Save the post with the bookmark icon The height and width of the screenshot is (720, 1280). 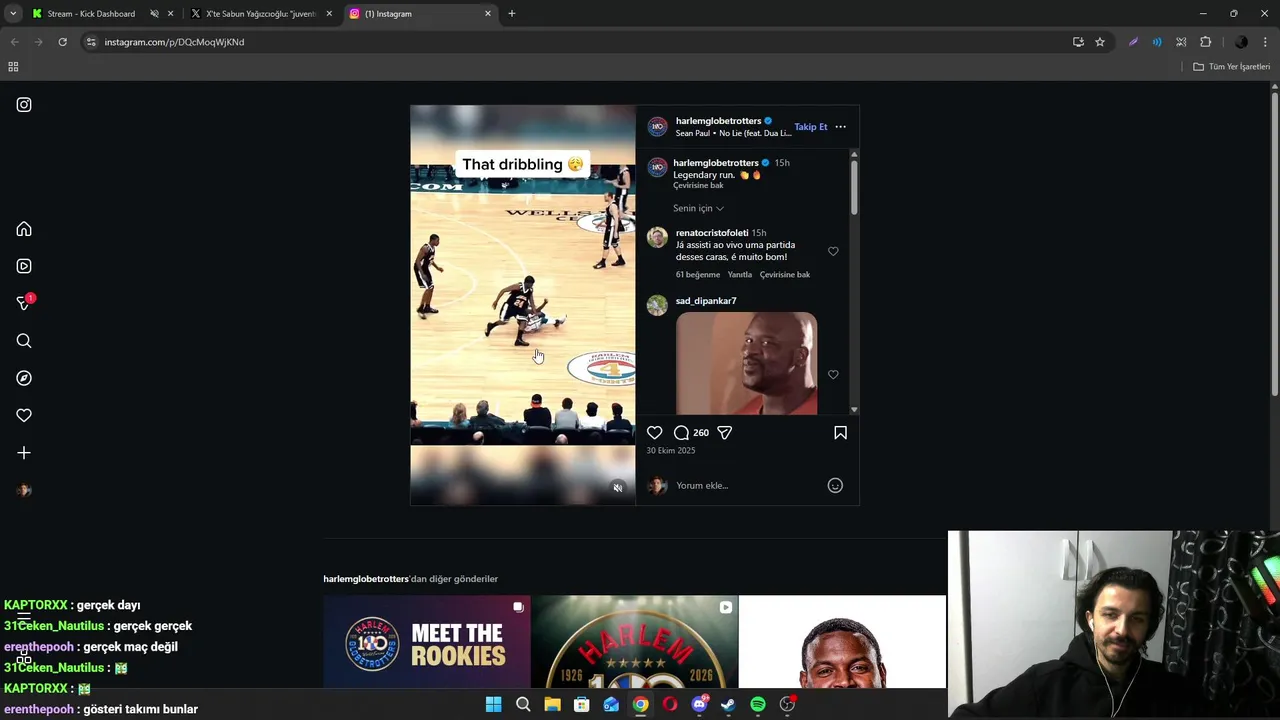pos(840,433)
